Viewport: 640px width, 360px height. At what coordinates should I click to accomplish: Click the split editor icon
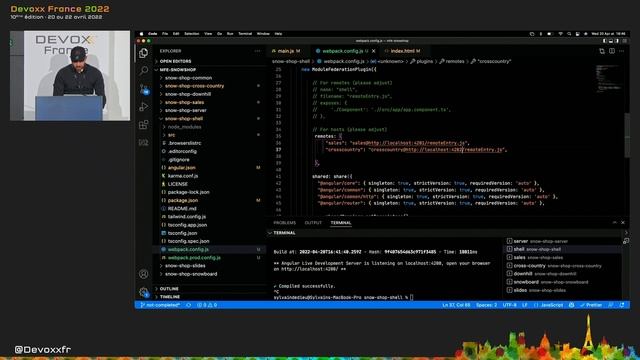click(612, 51)
